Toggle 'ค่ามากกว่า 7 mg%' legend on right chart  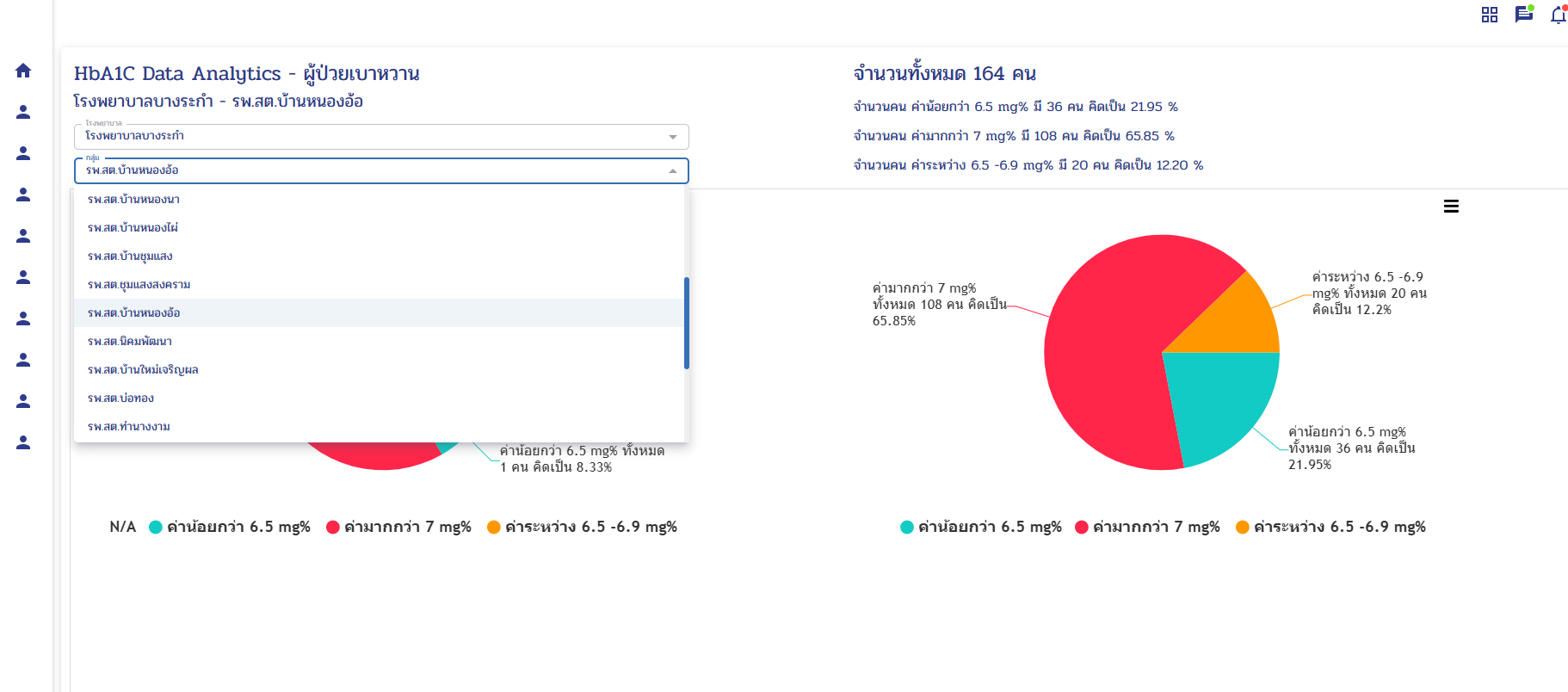click(x=1148, y=527)
